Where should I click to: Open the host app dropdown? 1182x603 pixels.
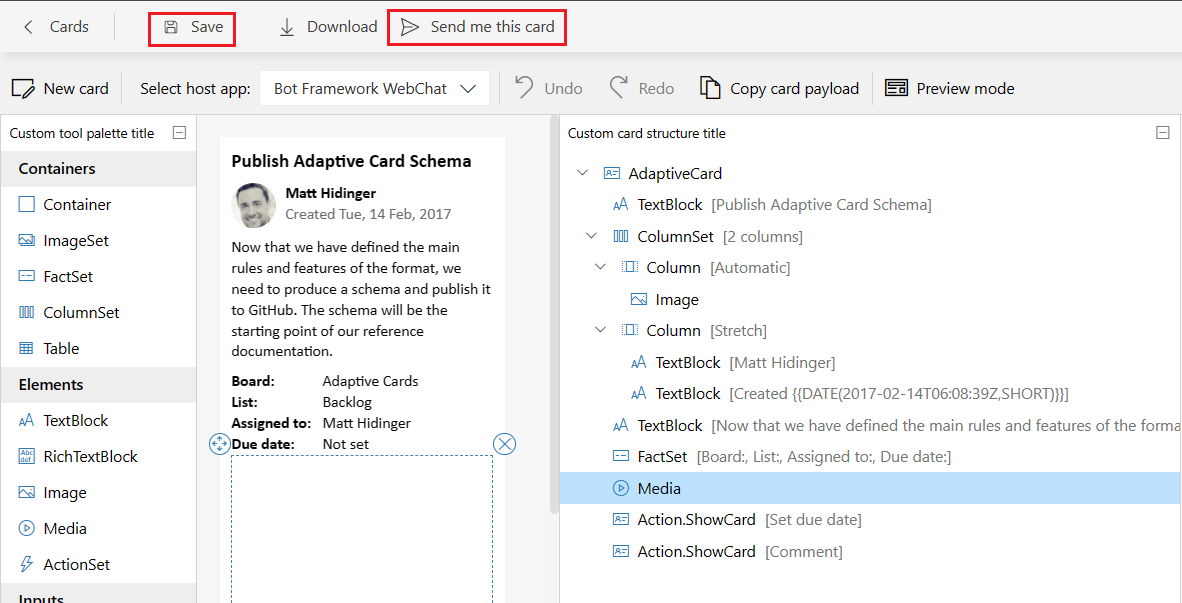375,89
